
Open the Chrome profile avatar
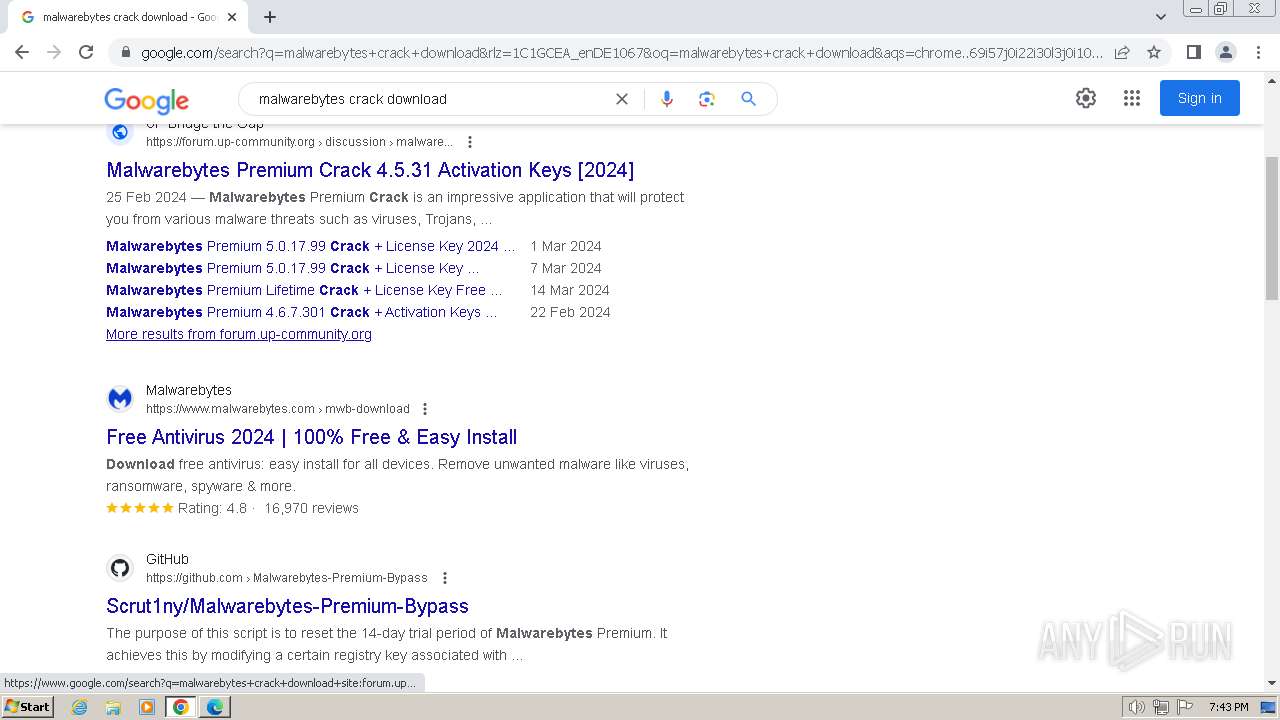click(1225, 52)
